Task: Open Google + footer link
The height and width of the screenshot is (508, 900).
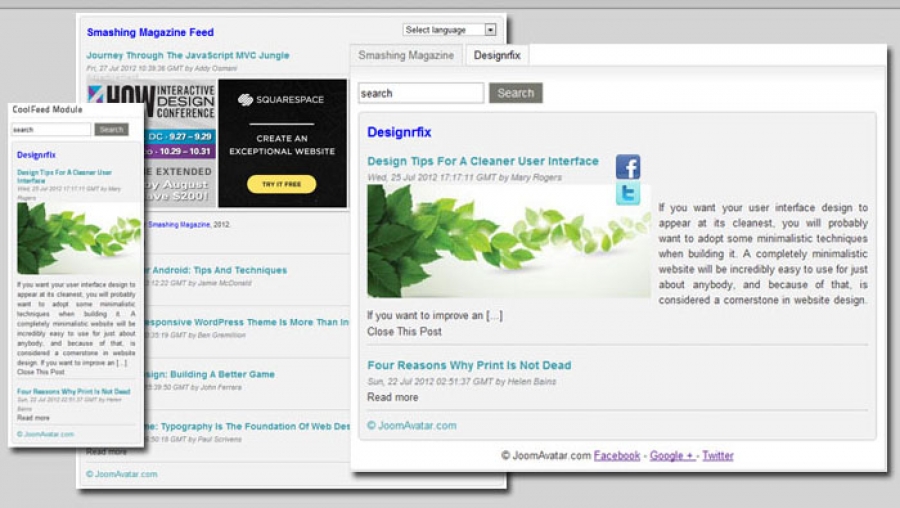Action: click(672, 455)
